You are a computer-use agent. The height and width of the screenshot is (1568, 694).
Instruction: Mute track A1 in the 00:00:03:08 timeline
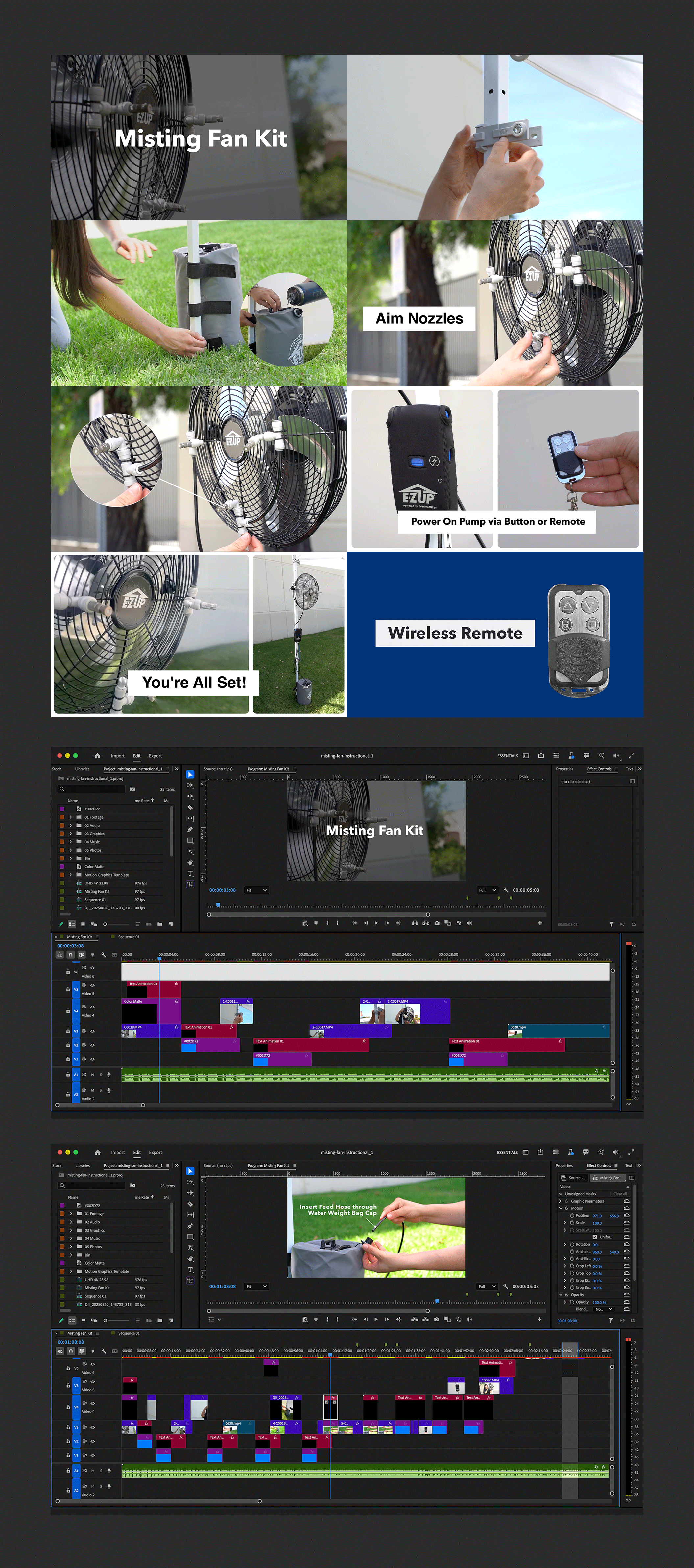pos(92,1075)
